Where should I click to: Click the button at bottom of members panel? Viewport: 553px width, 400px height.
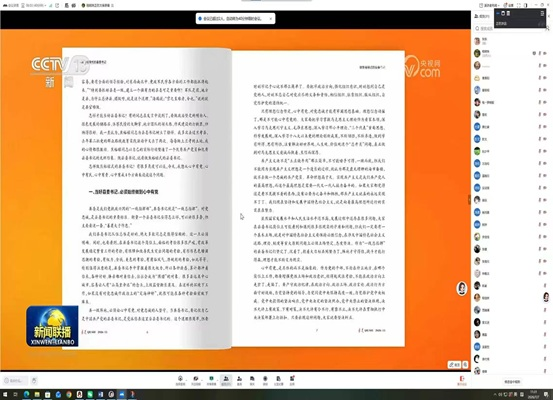(512, 382)
